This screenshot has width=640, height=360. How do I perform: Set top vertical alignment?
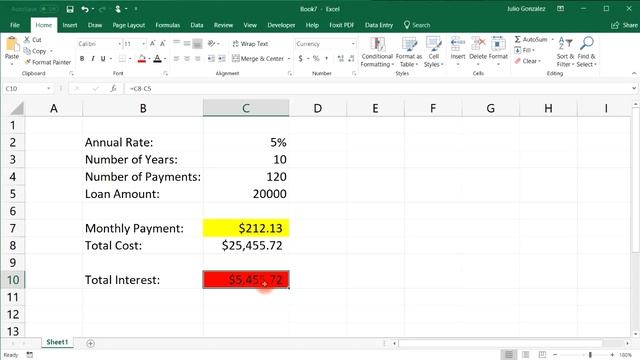point(176,43)
